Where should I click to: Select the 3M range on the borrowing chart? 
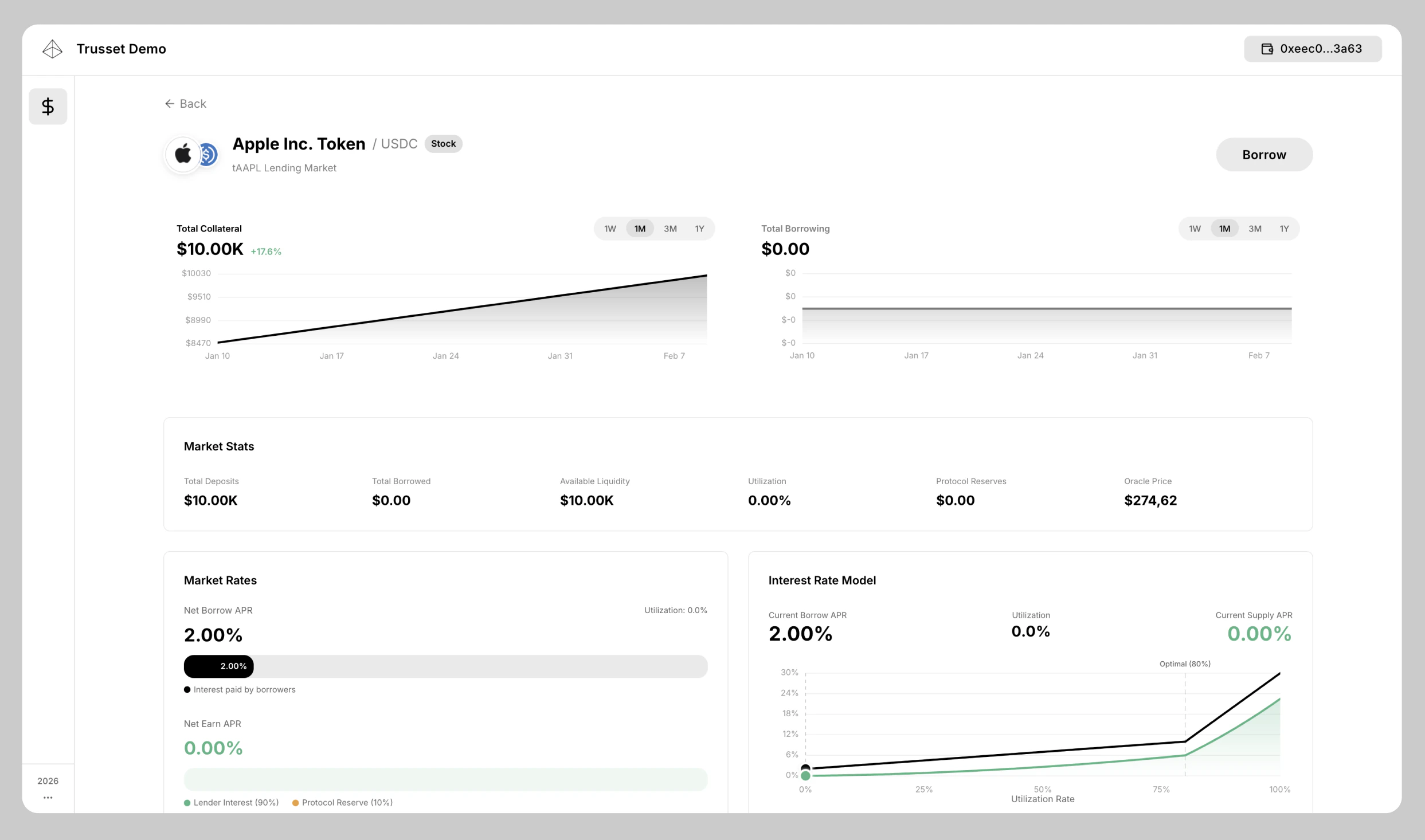point(1254,228)
